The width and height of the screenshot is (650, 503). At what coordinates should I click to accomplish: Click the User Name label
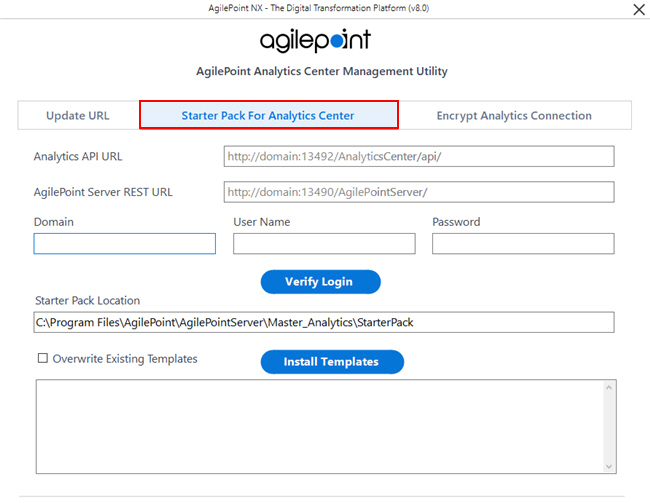coord(262,222)
